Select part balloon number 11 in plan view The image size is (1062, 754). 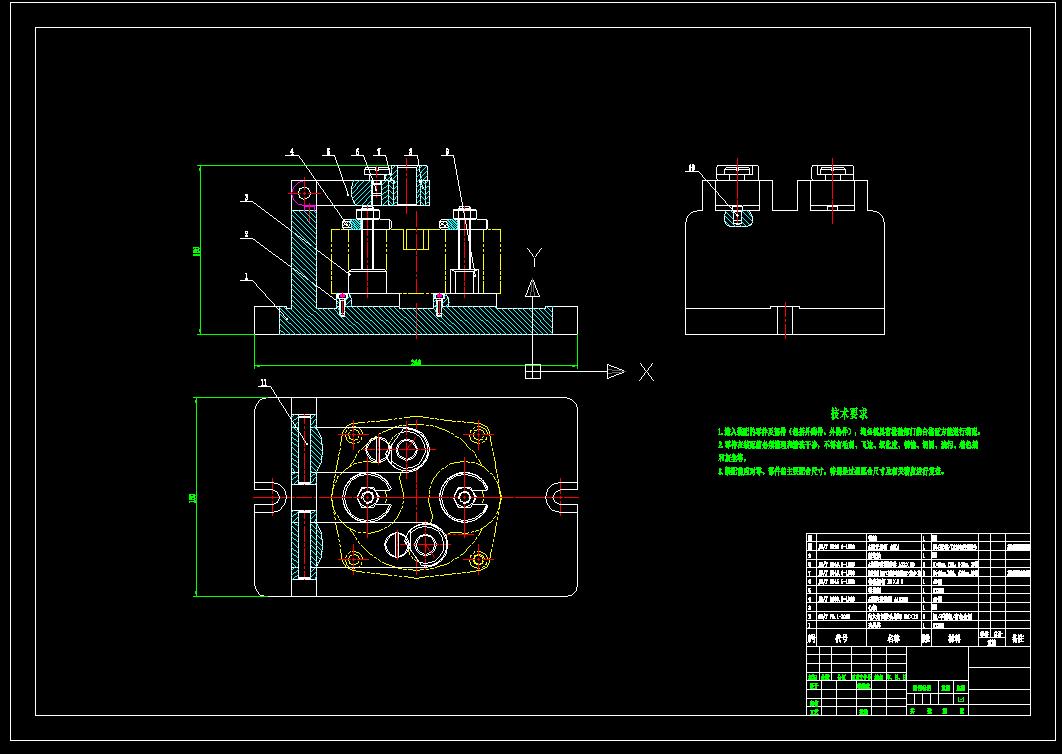coord(264,383)
